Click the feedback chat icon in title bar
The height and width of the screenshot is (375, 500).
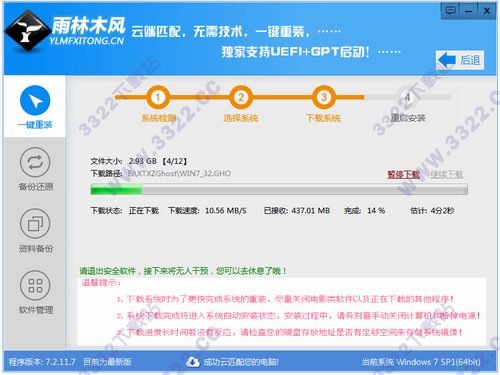point(450,11)
